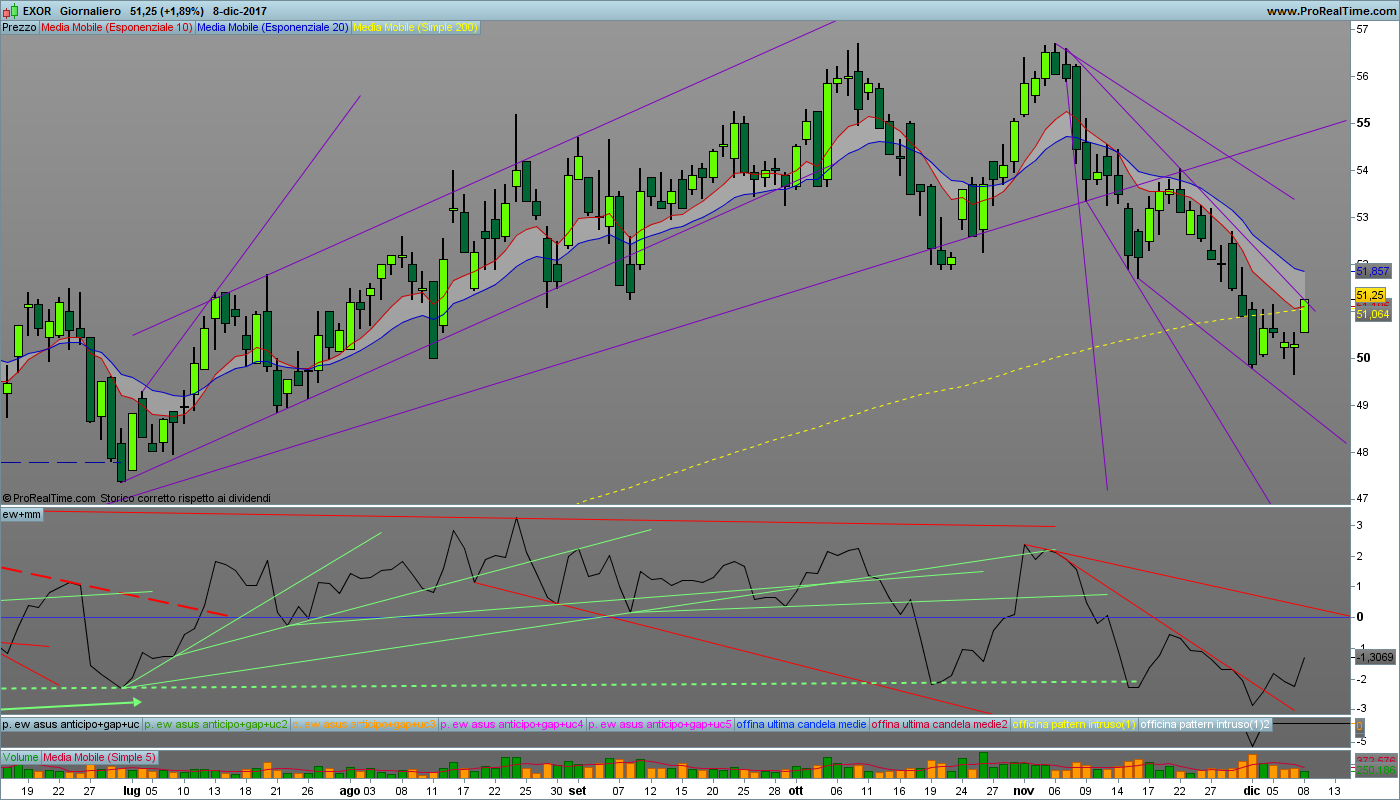Click the yellow 51,25 current price marker

[x=1370, y=296]
